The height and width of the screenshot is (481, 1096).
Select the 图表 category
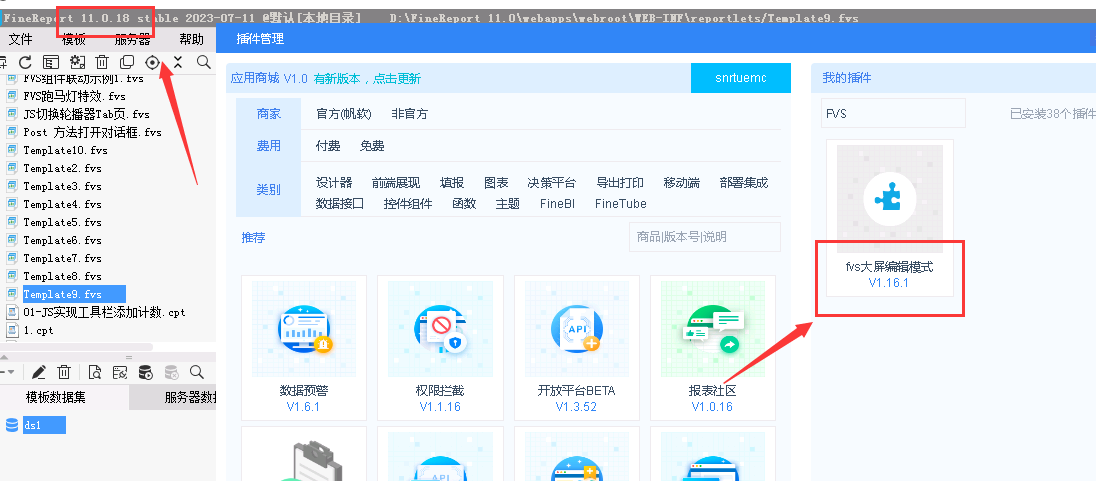496,183
